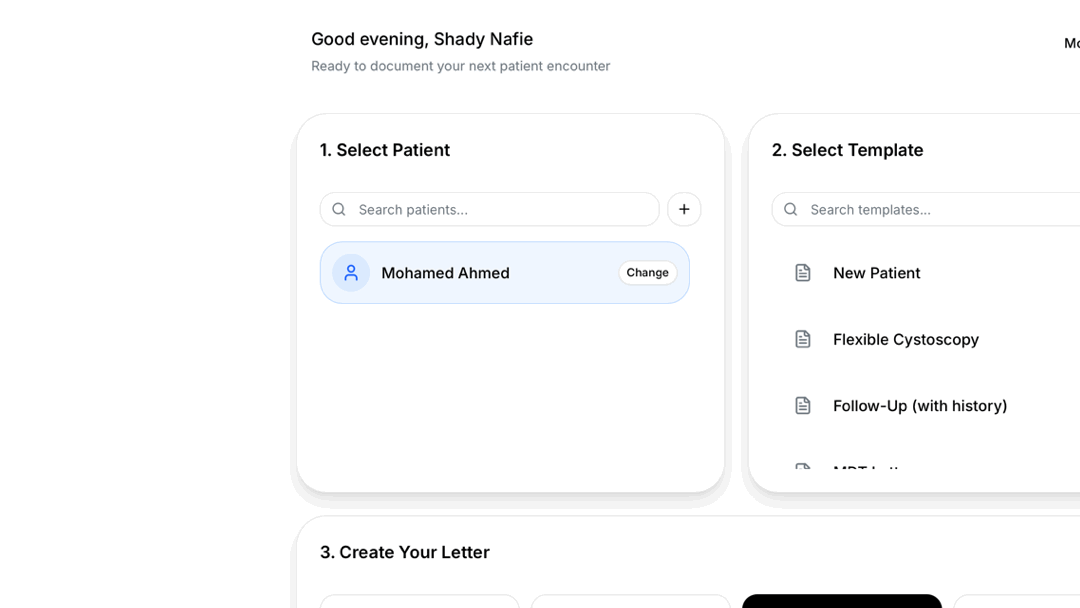Viewport: 1080px width, 608px height.
Task: Focus the Search templates input field
Action: (926, 209)
